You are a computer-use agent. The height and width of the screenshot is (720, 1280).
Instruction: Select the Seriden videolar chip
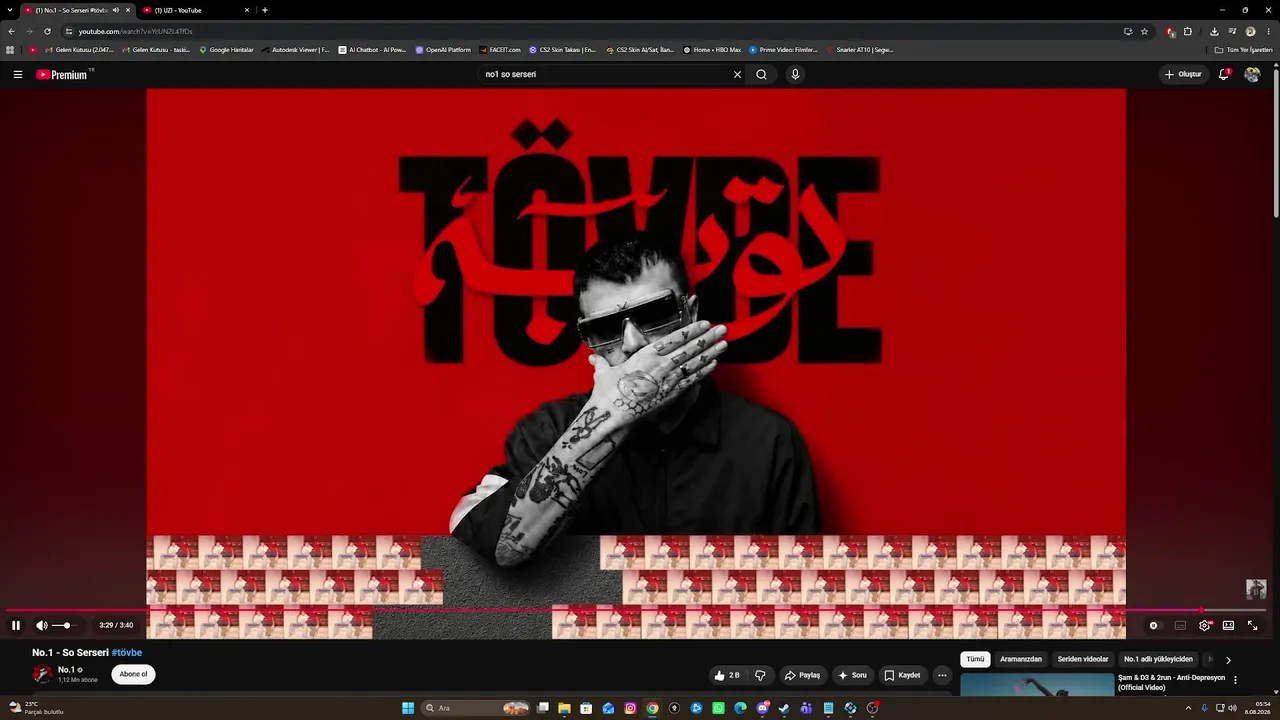[x=1083, y=660]
